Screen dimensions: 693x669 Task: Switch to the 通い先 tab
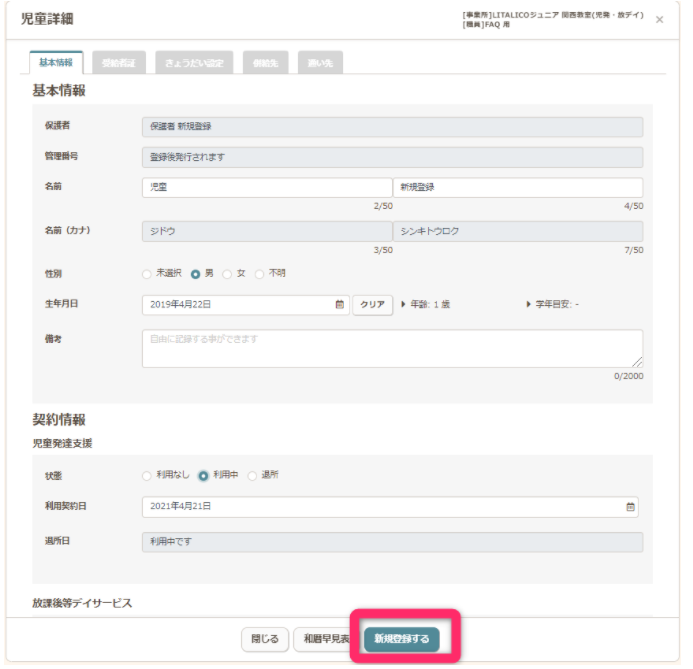click(x=321, y=62)
